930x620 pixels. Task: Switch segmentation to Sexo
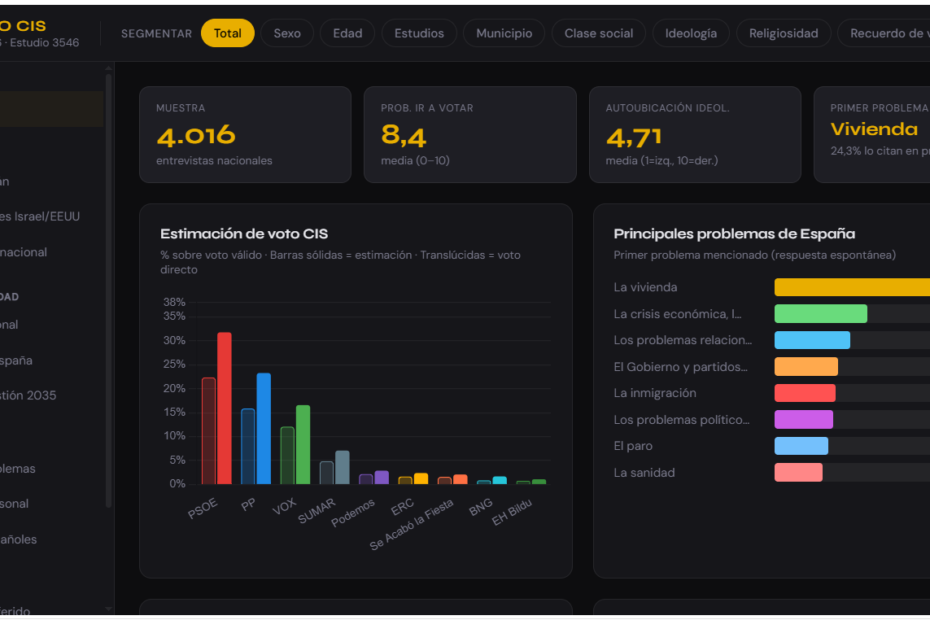tap(287, 33)
